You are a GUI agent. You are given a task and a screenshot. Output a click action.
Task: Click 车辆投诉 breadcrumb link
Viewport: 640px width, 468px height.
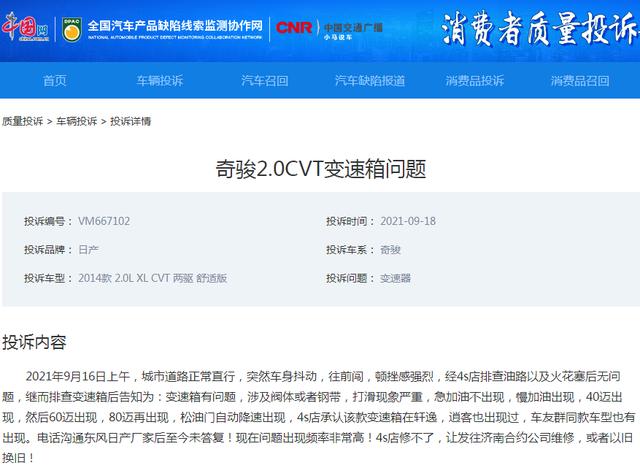(77, 121)
